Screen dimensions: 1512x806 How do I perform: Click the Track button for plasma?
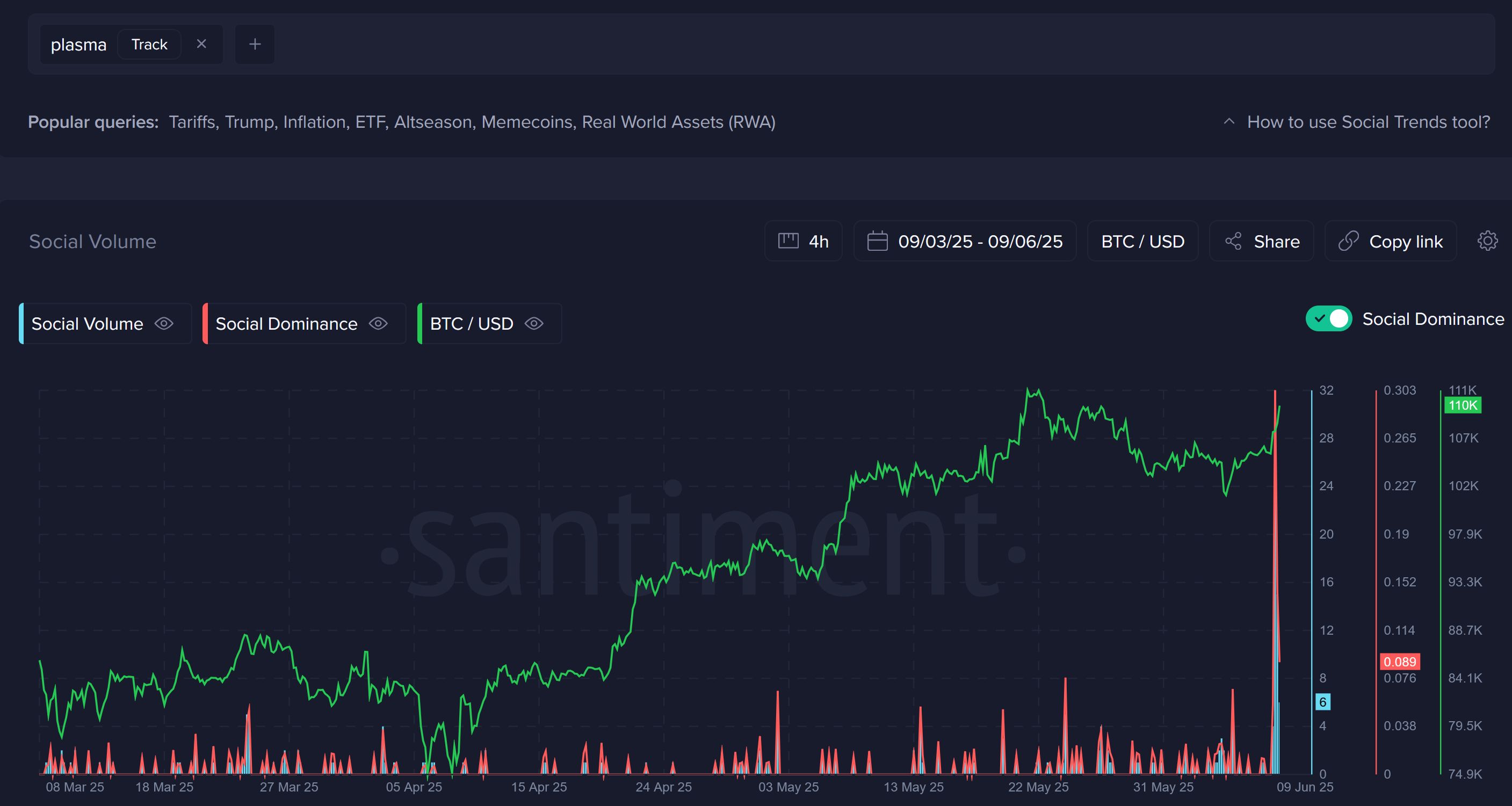pyautogui.click(x=149, y=45)
